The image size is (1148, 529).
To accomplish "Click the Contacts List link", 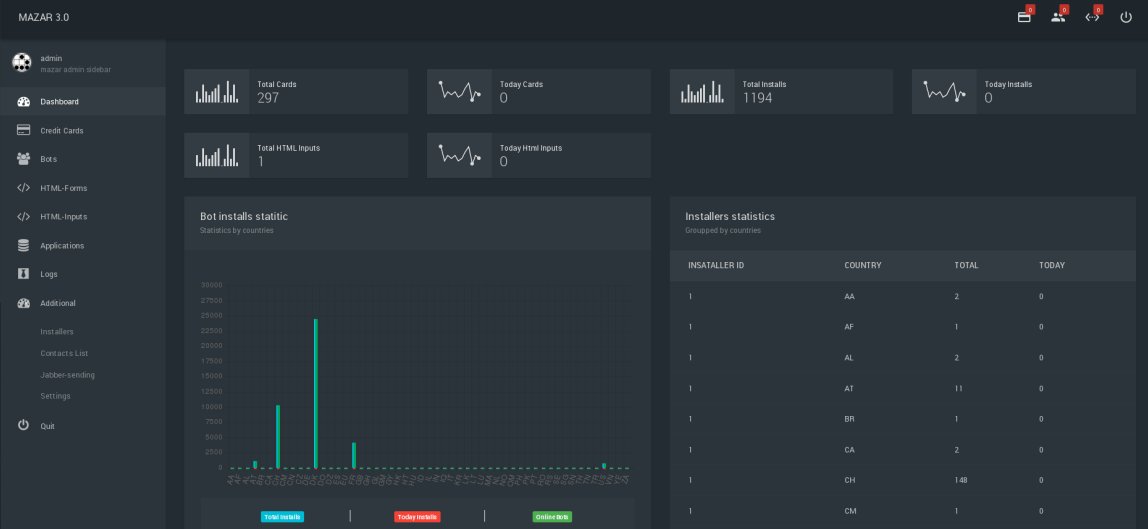I will [x=64, y=353].
